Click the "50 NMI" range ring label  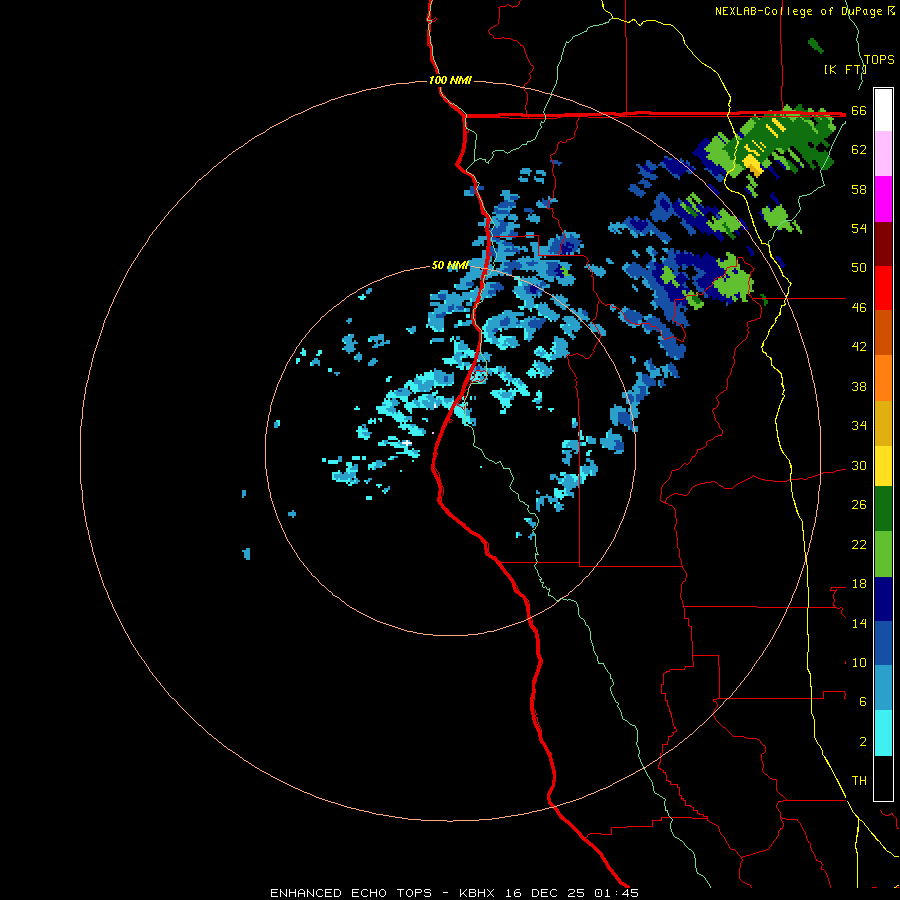450,265
